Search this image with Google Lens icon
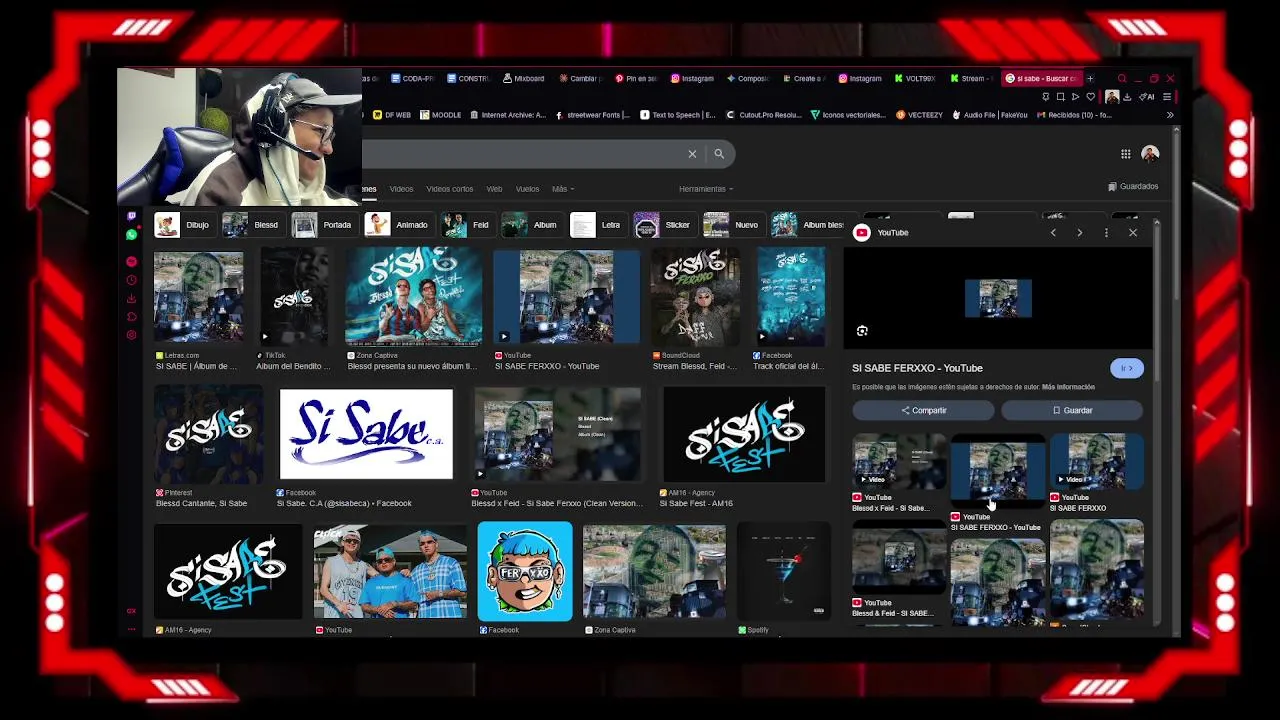 pos(862,331)
